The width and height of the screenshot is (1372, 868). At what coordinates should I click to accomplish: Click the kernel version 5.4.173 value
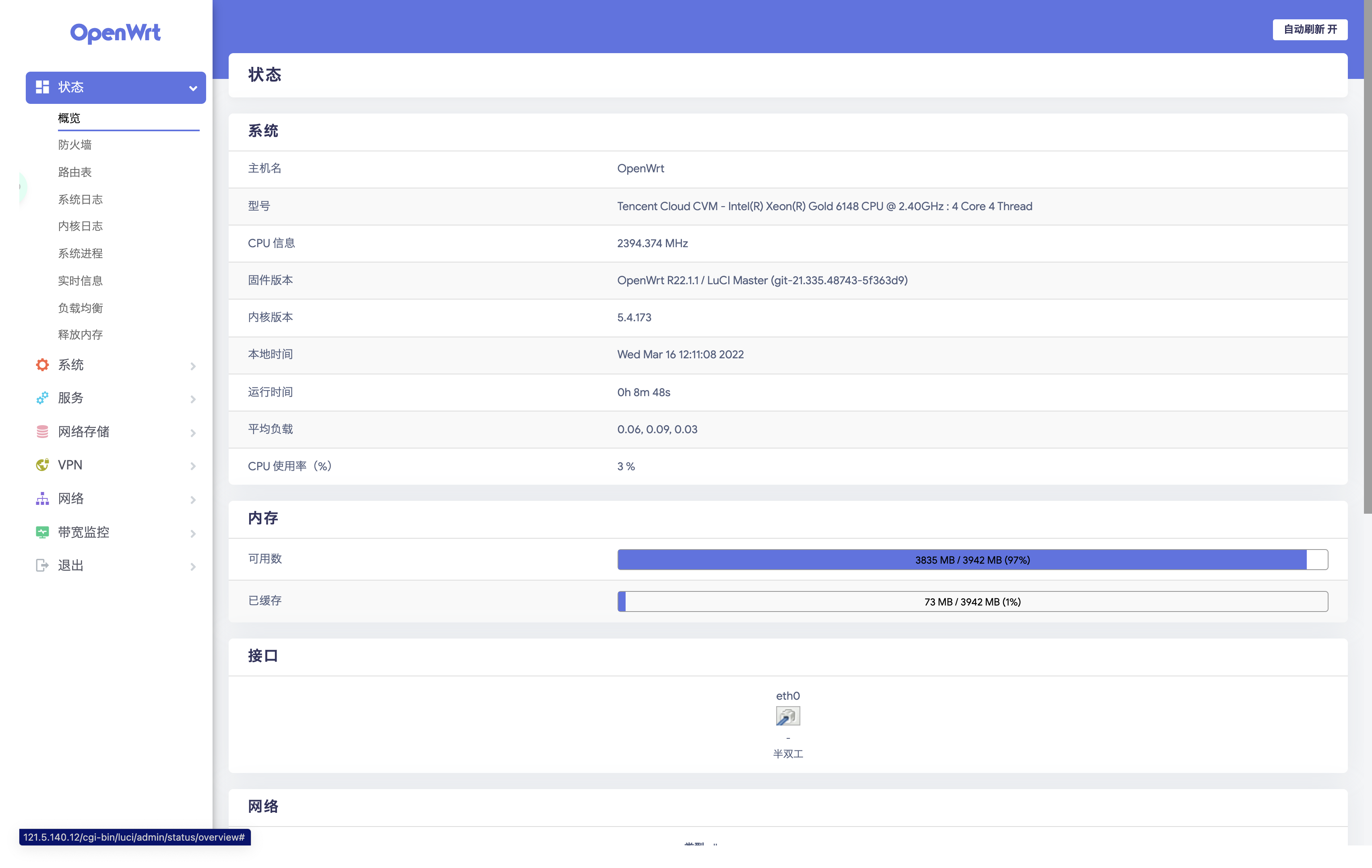634,318
